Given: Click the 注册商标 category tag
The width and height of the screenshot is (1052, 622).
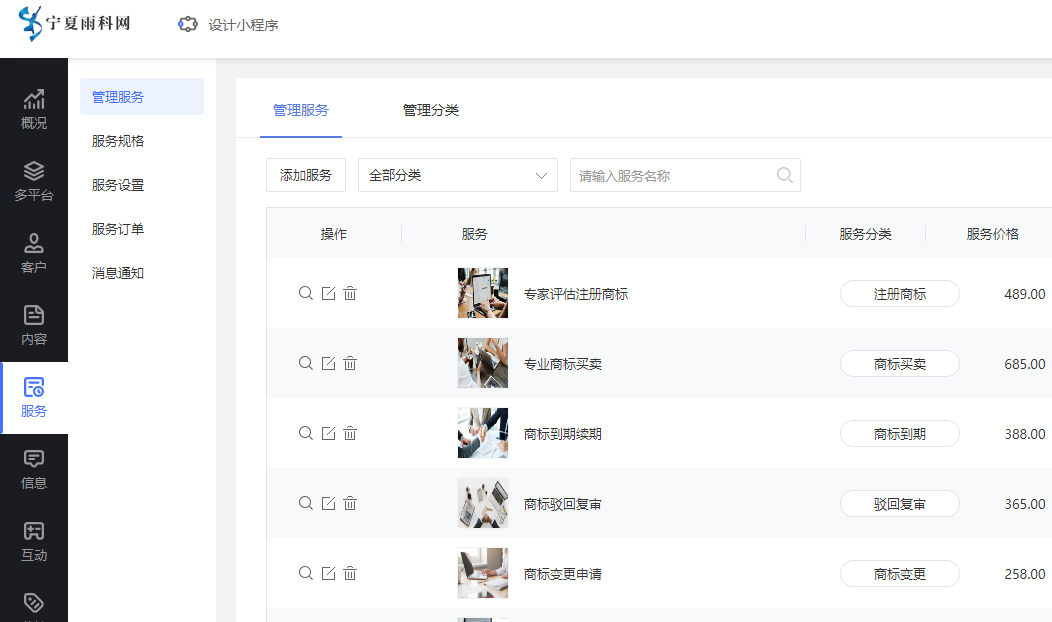Looking at the screenshot, I should [x=900, y=294].
